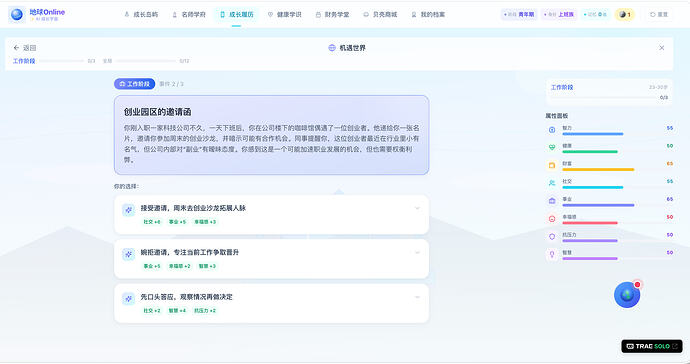Close the 机遇世界 panel with X
Viewport: 690px width, 364px height.
point(661,48)
